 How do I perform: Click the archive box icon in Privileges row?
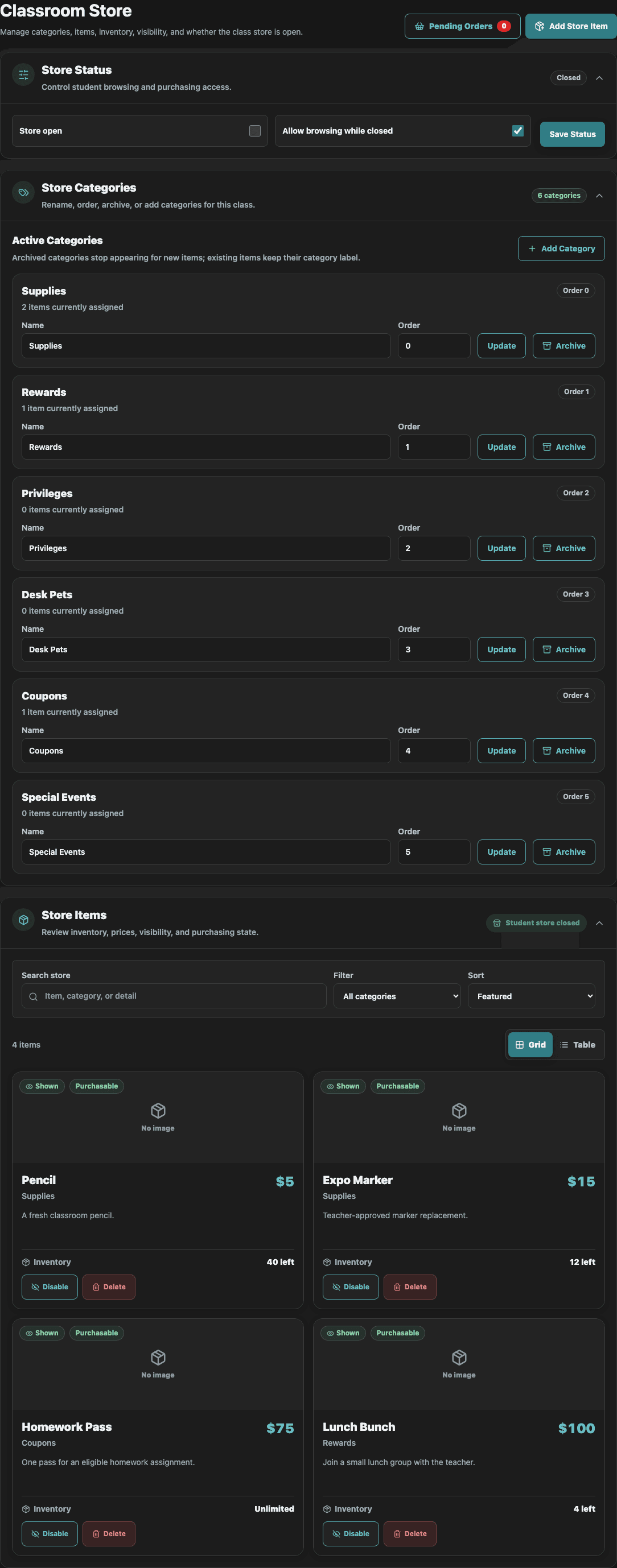pos(546,548)
